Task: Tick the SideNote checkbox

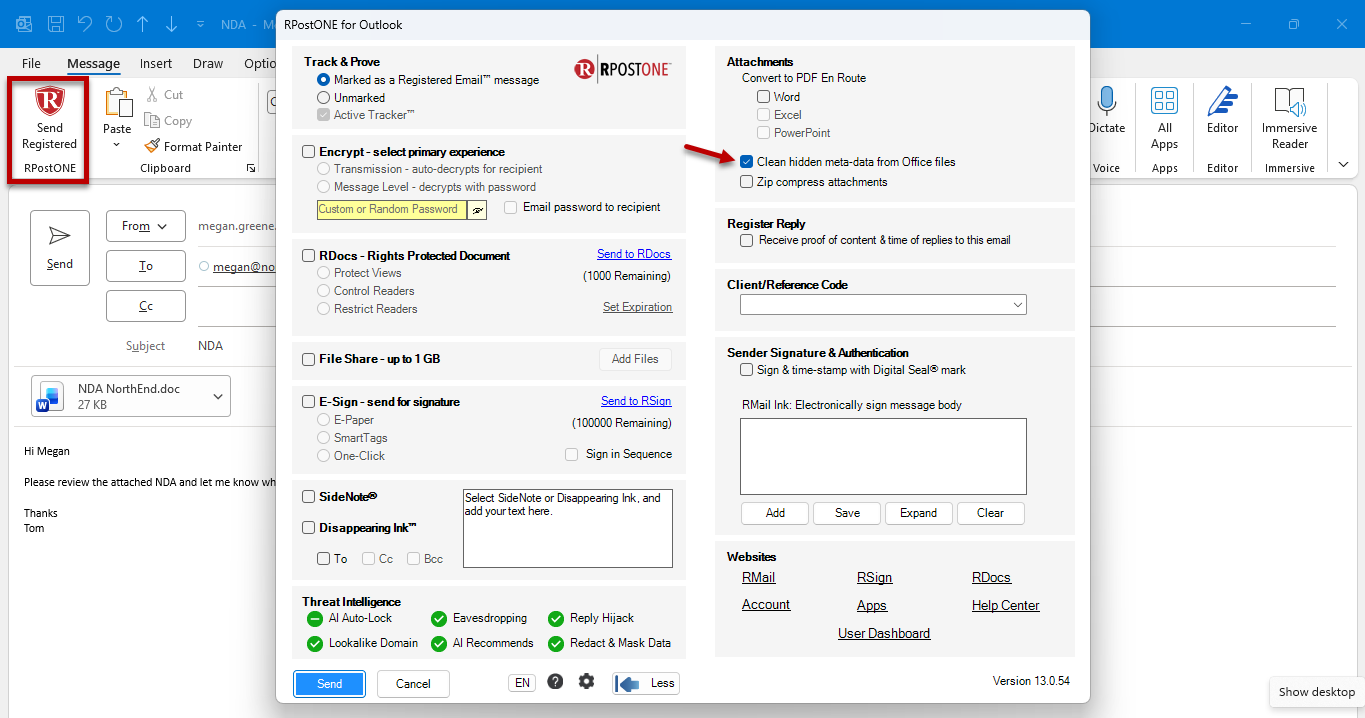Action: coord(309,497)
